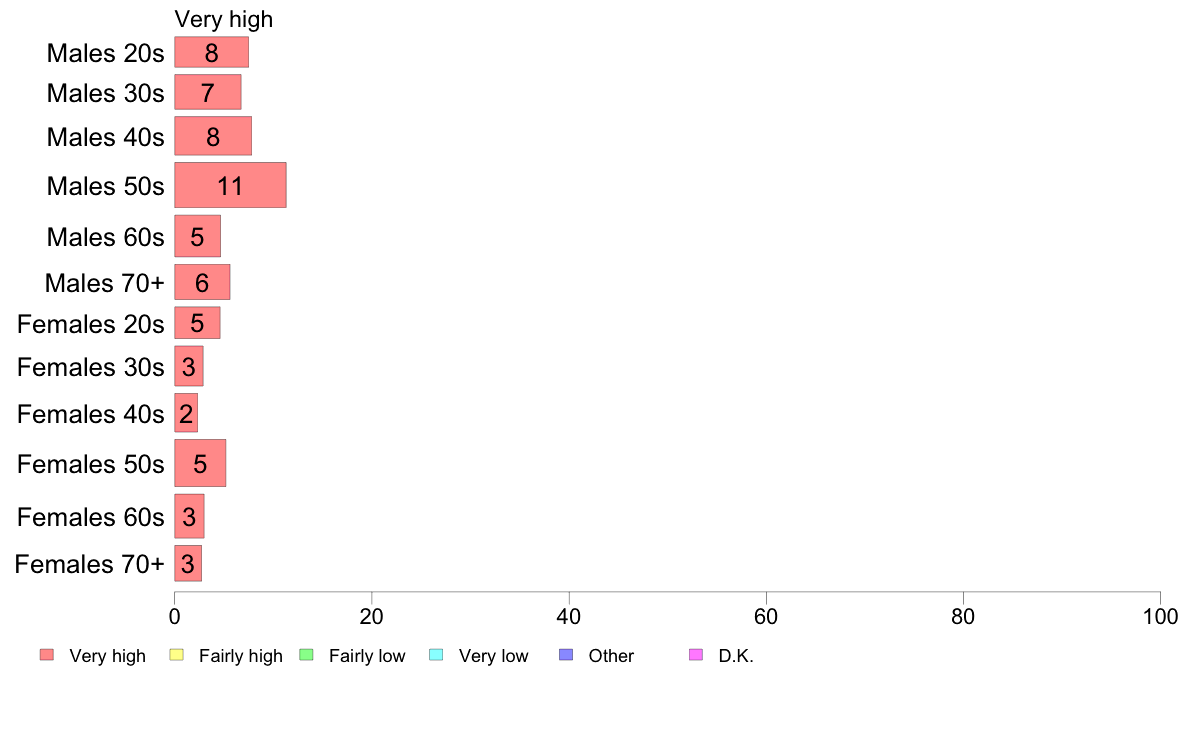Click the red Very high legend swatch
The image size is (1188, 736).
point(47,655)
